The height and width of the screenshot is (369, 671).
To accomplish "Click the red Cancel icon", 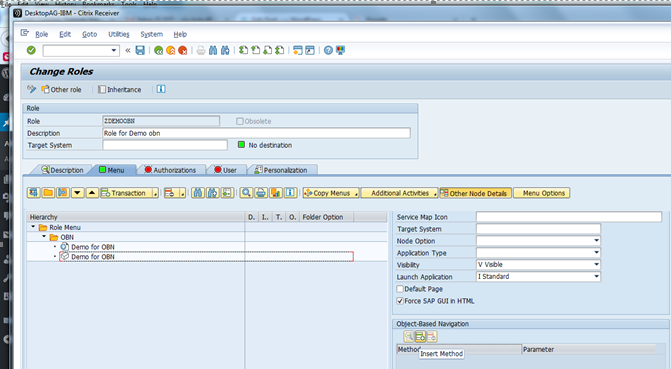I will 182,51.
